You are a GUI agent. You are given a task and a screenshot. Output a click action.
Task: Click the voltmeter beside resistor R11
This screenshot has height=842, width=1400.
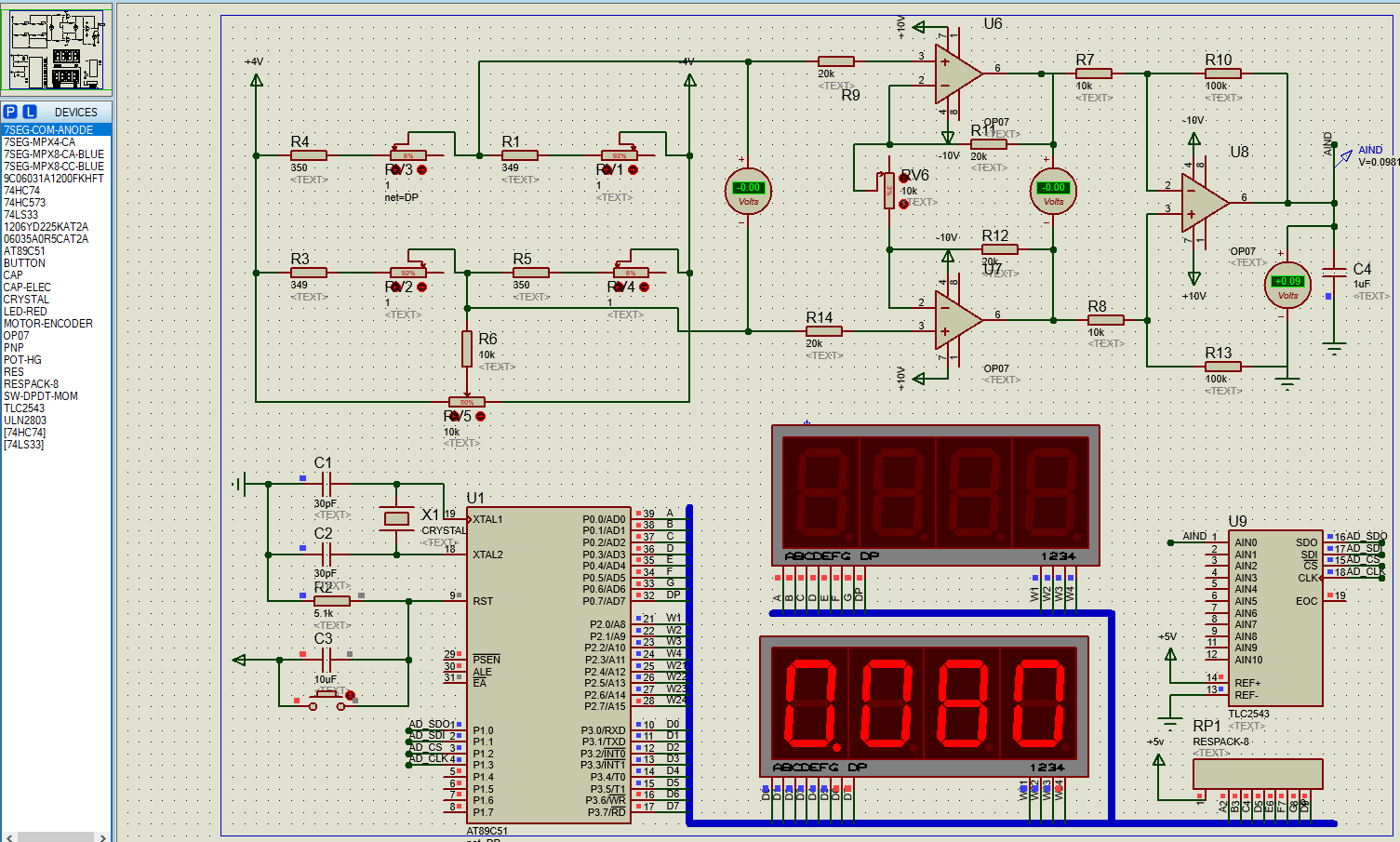(1053, 191)
